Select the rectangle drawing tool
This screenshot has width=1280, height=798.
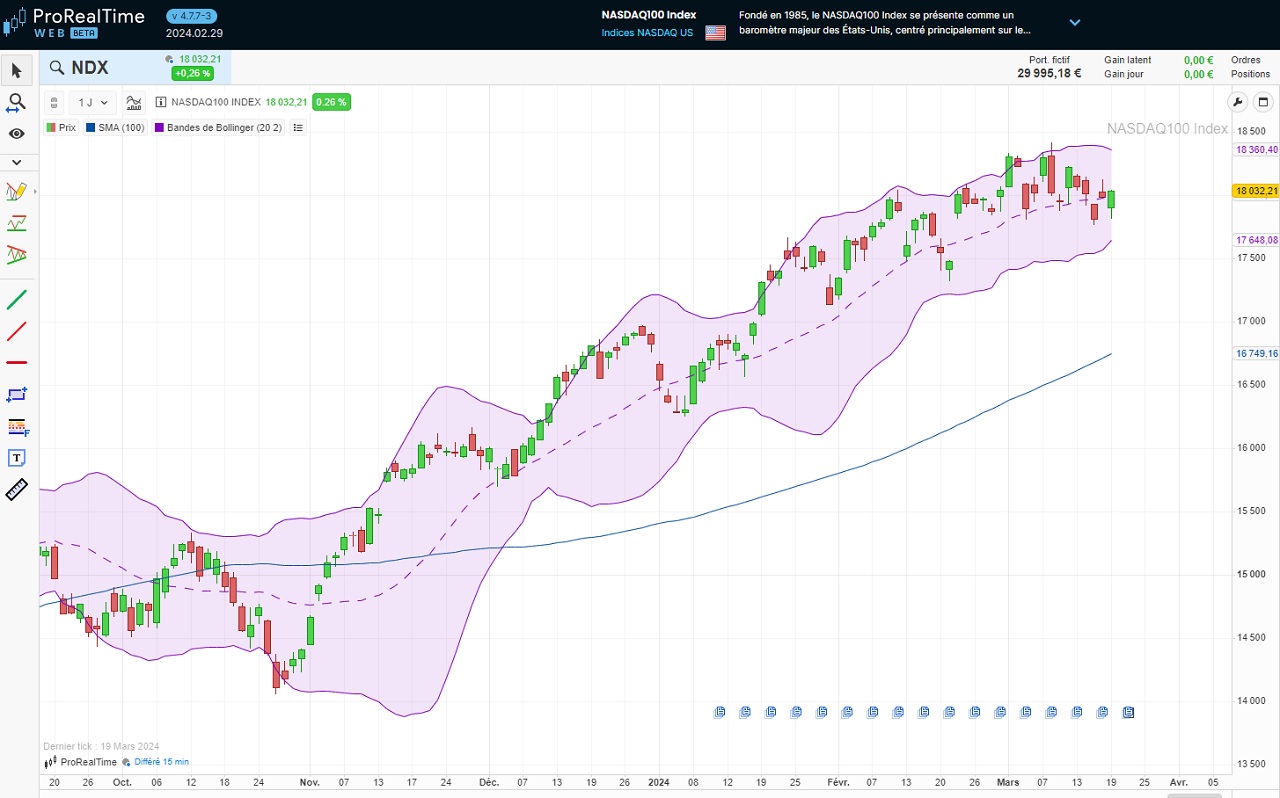[x=16, y=394]
